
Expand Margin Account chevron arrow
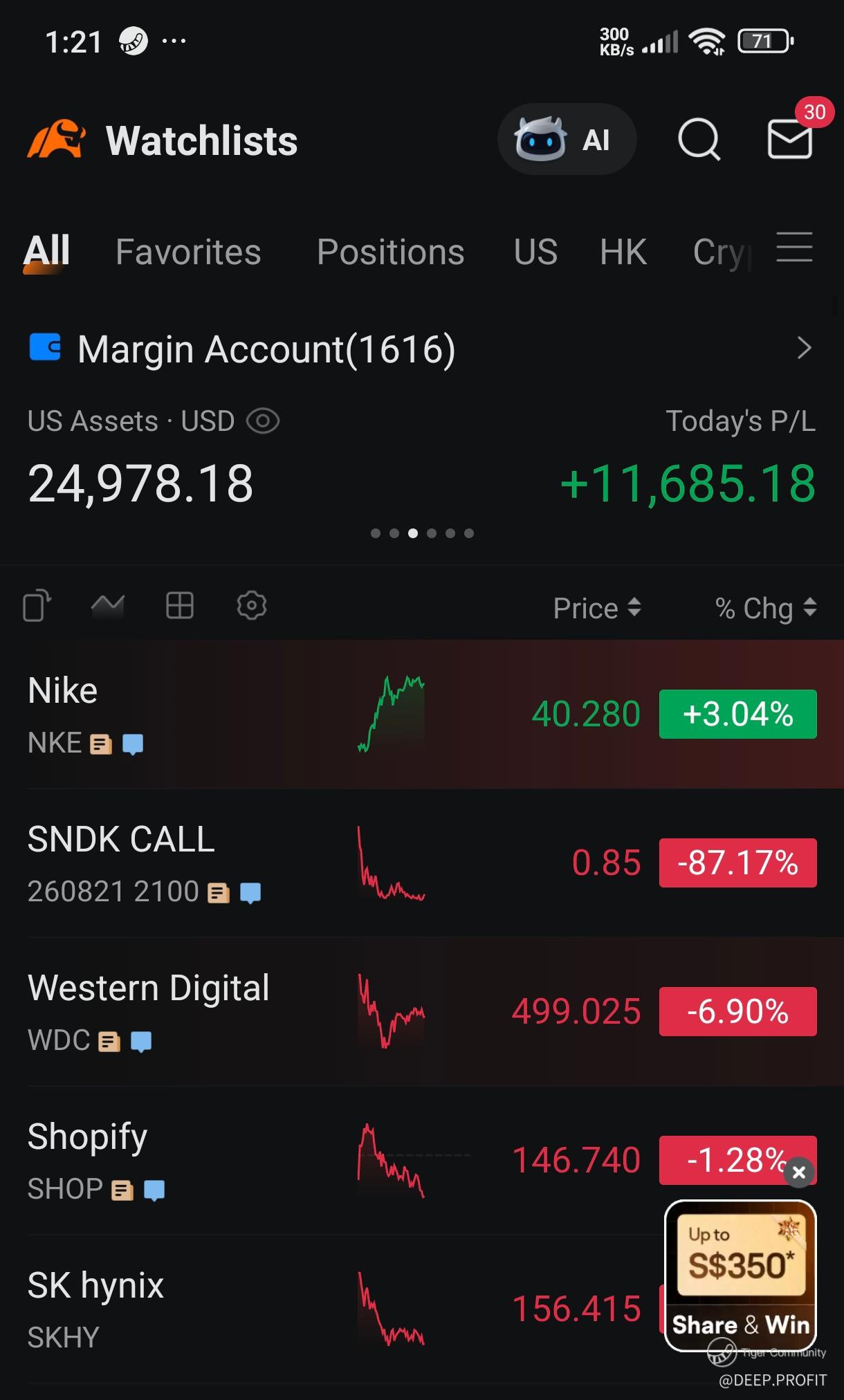[x=804, y=348]
